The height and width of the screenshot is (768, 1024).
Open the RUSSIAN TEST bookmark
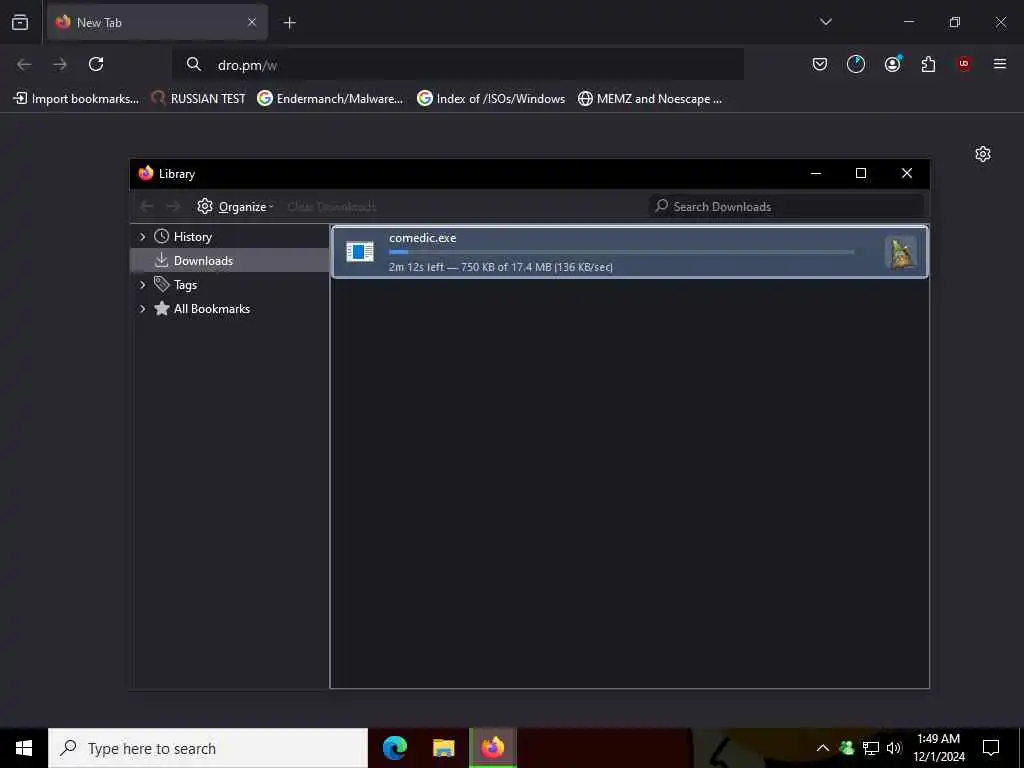coord(198,99)
